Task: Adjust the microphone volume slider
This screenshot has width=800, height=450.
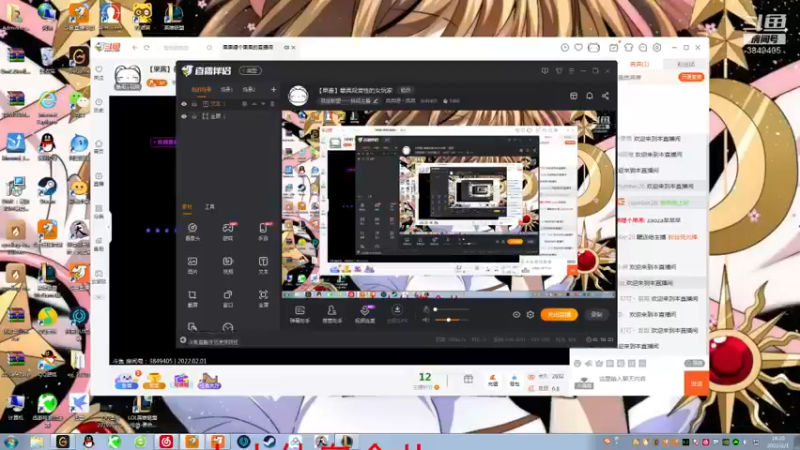Action: (x=451, y=309)
